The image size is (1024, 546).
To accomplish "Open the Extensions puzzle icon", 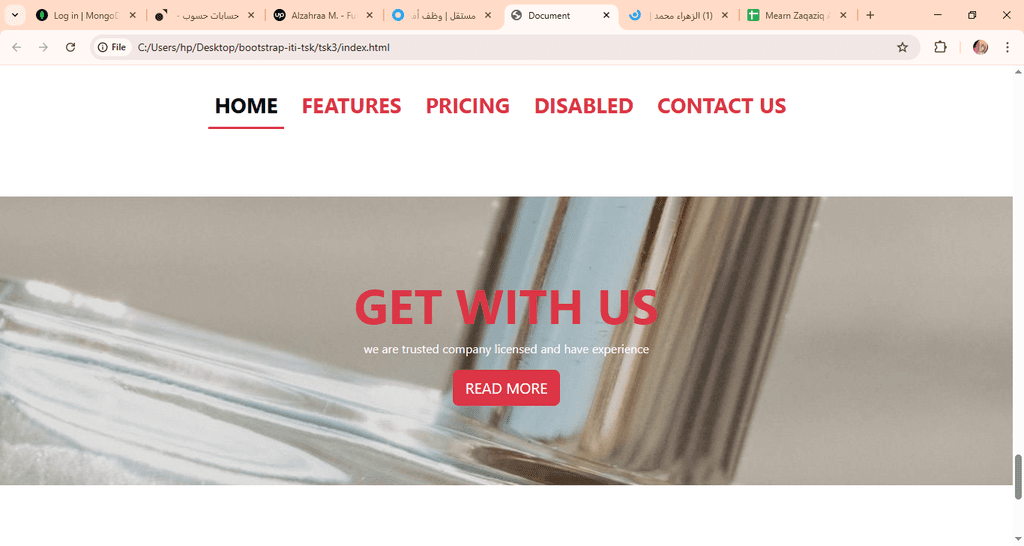I will point(940,47).
